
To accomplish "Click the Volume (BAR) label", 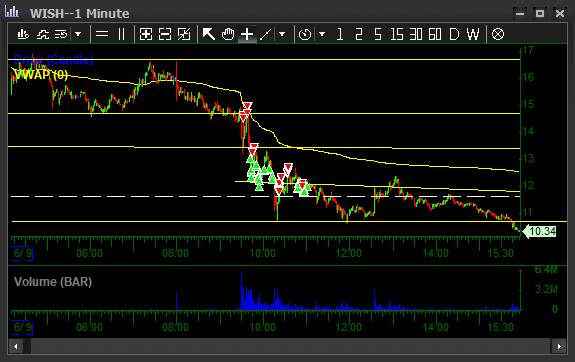I will tap(53, 282).
